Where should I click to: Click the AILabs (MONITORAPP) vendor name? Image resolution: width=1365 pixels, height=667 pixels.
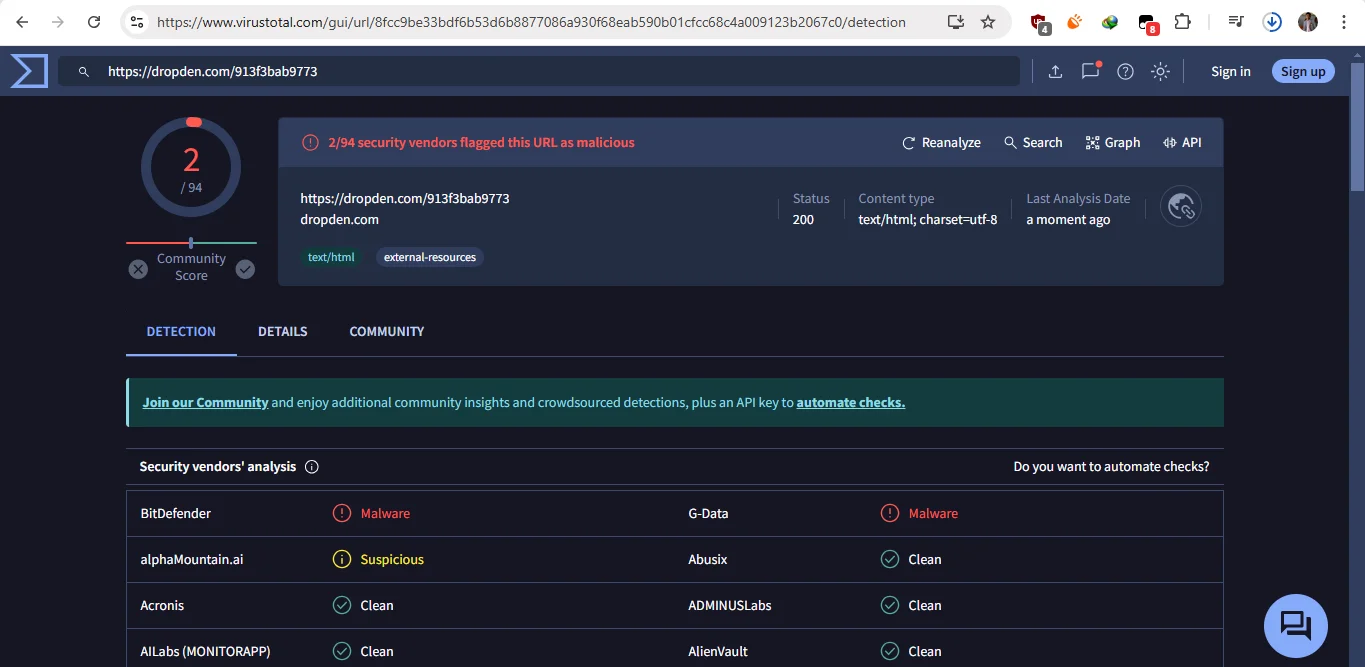tap(205, 652)
